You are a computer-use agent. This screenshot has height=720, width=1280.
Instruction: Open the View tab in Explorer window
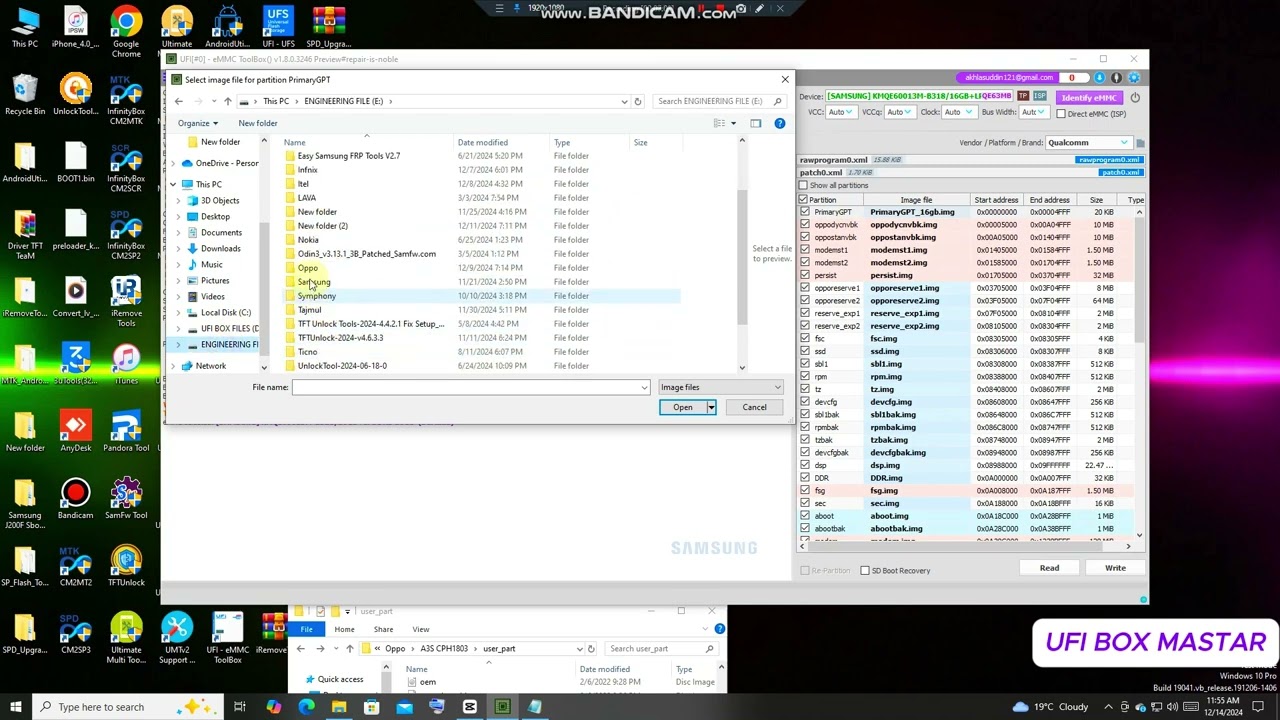tap(421, 630)
